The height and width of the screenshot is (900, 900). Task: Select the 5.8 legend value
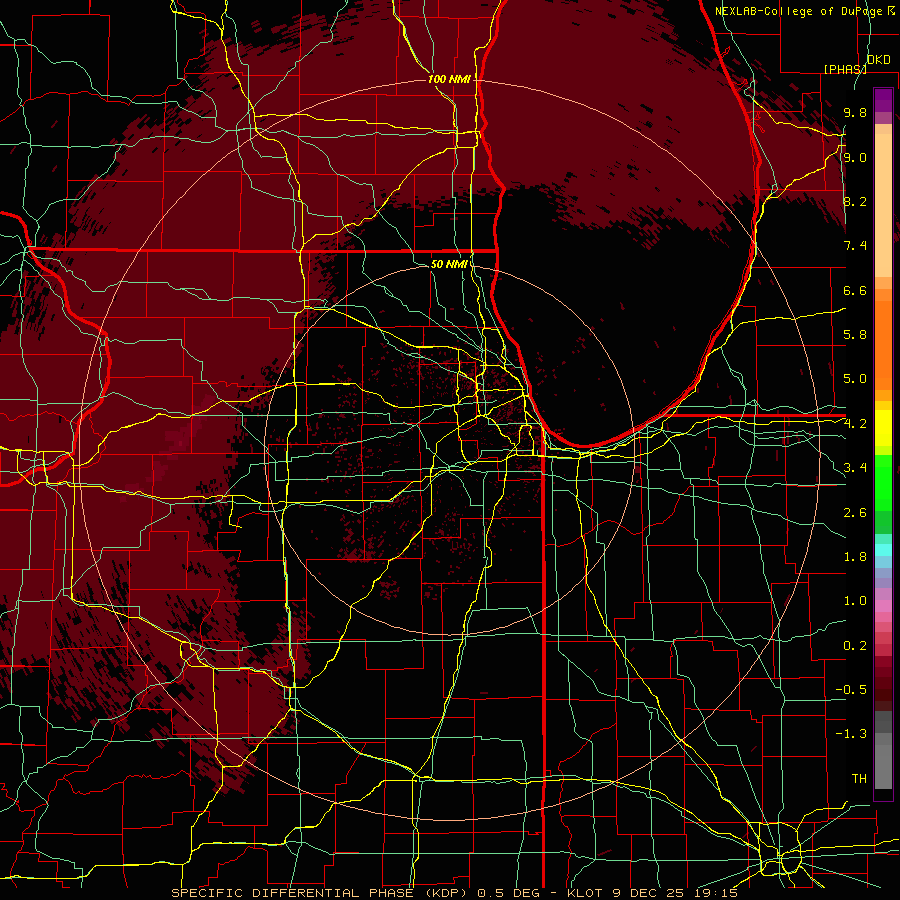(855, 335)
